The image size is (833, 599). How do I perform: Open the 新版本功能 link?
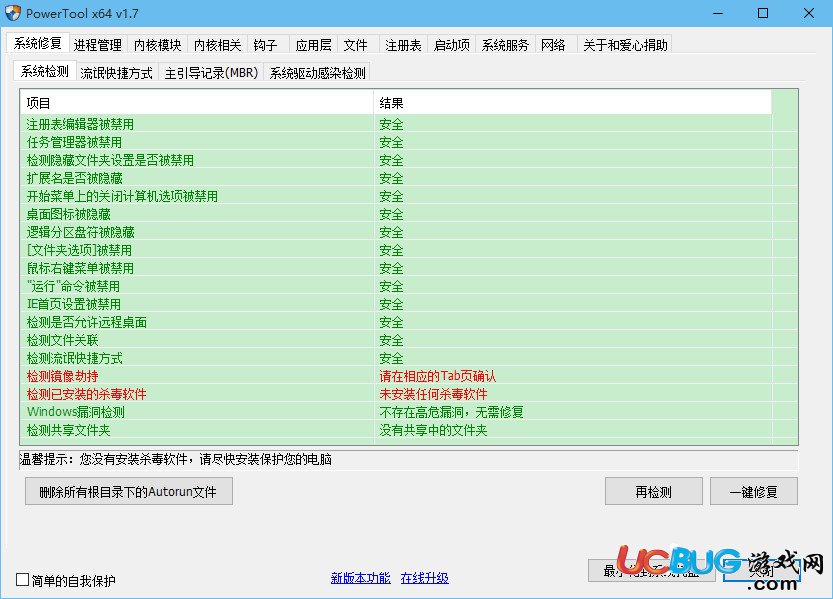pyautogui.click(x=360, y=578)
